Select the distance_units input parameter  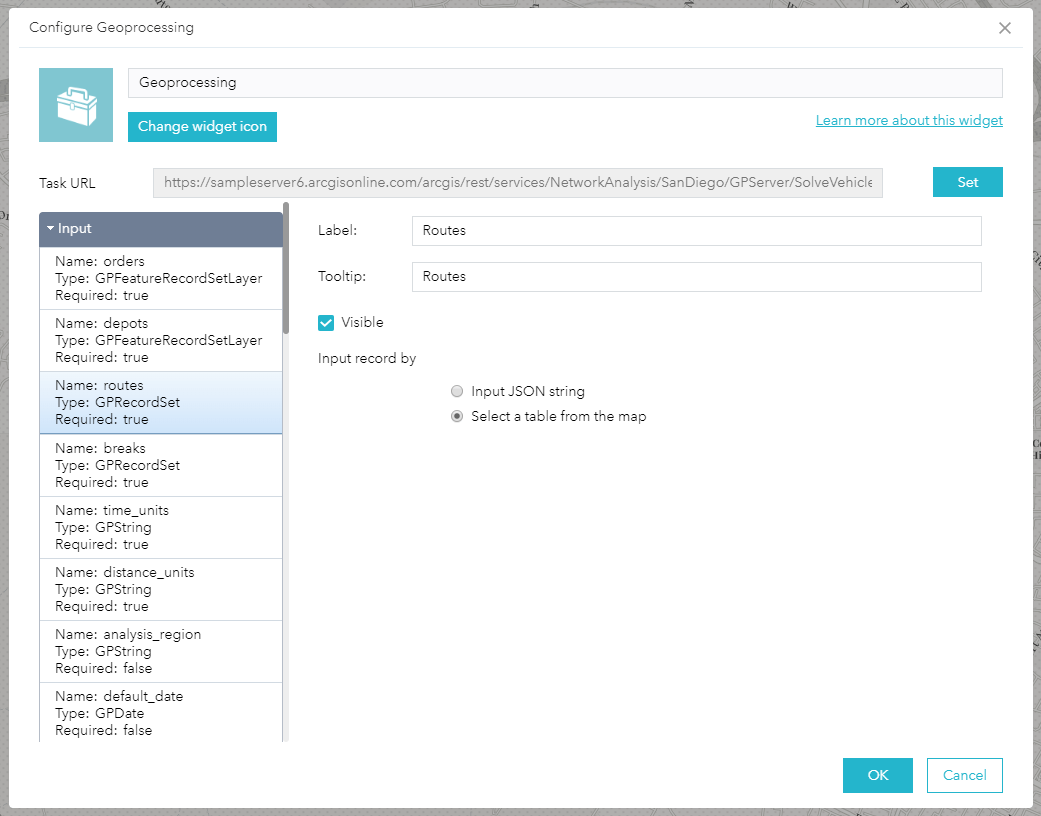161,590
